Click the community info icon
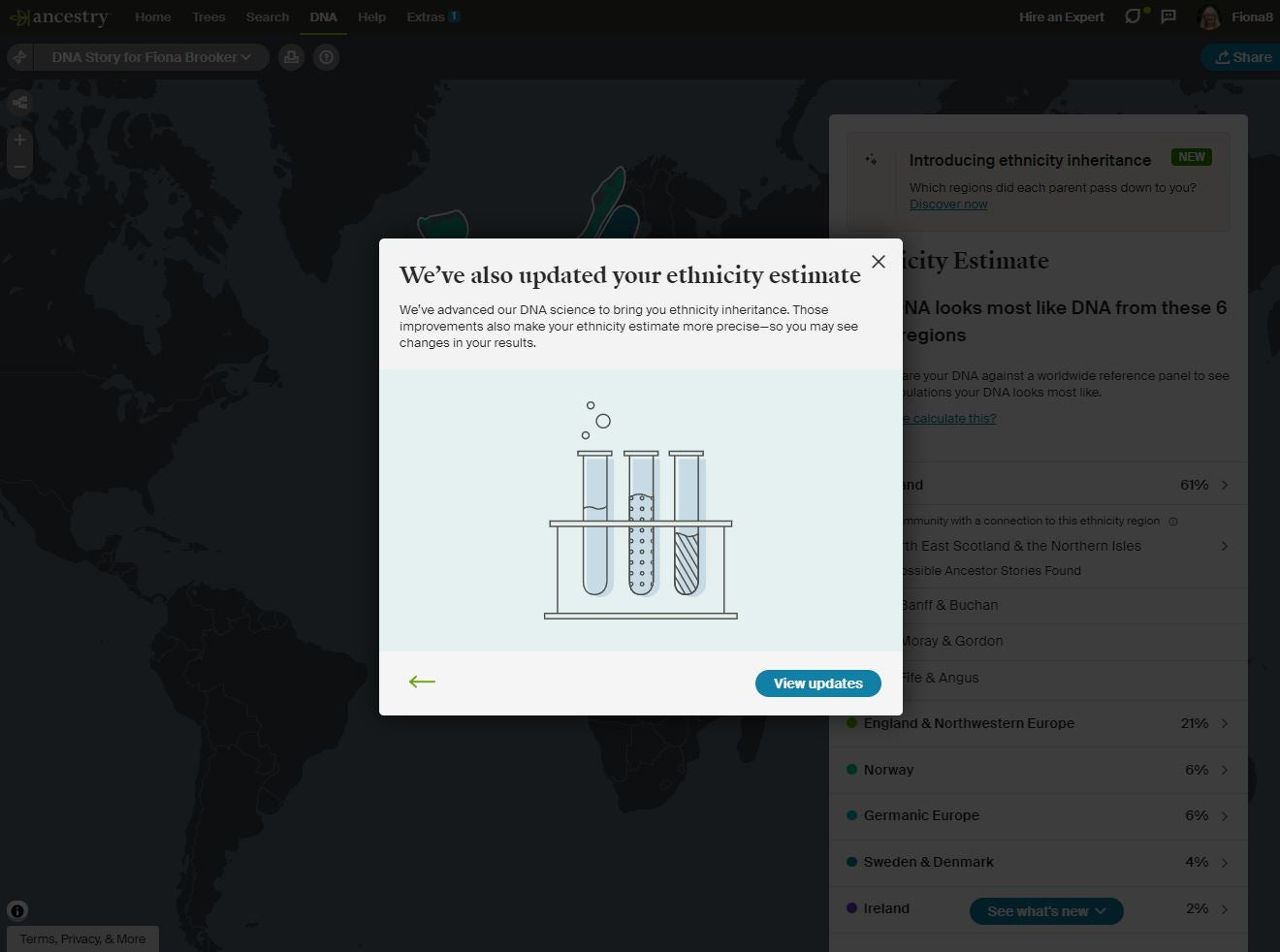Viewport: 1280px width, 952px height. (1172, 522)
